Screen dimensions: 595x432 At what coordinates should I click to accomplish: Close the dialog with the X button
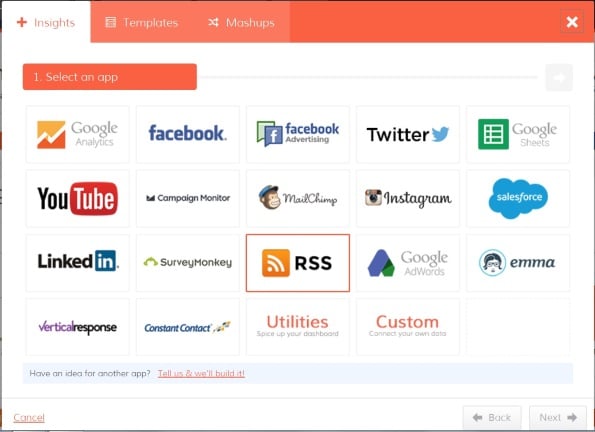coord(572,22)
